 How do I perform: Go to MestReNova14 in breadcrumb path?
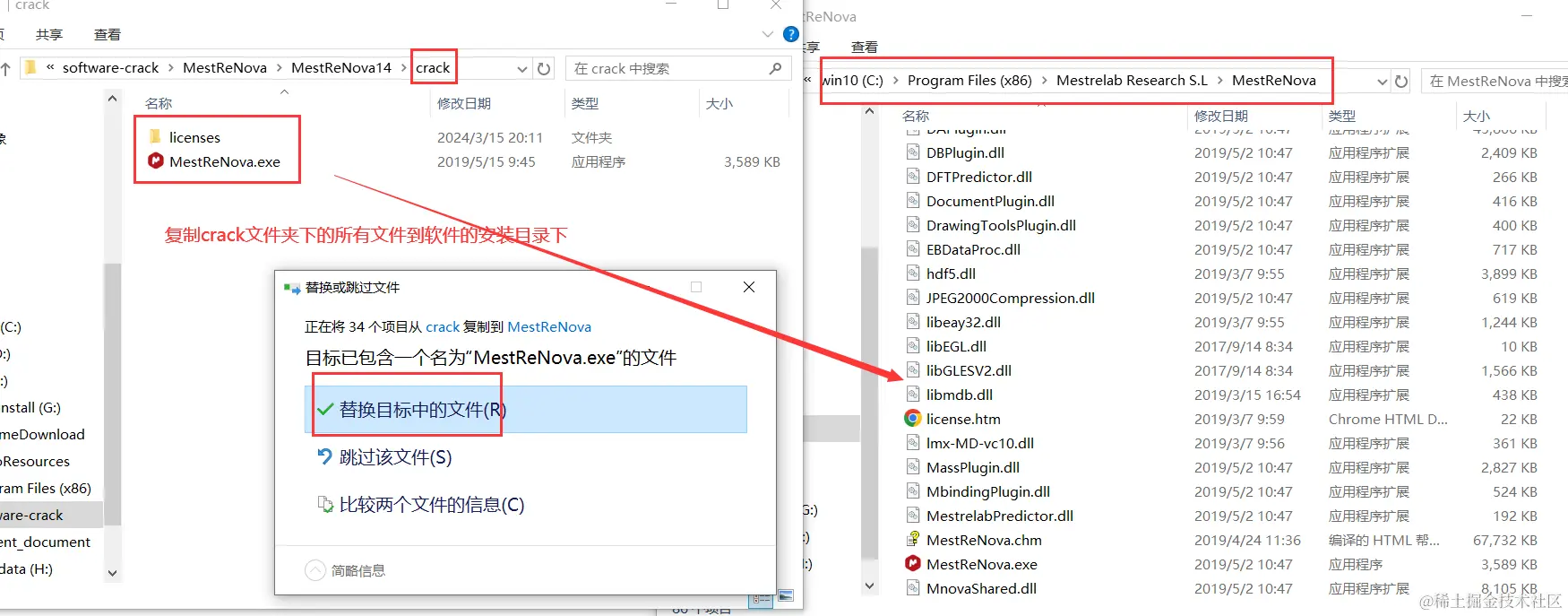coord(341,67)
